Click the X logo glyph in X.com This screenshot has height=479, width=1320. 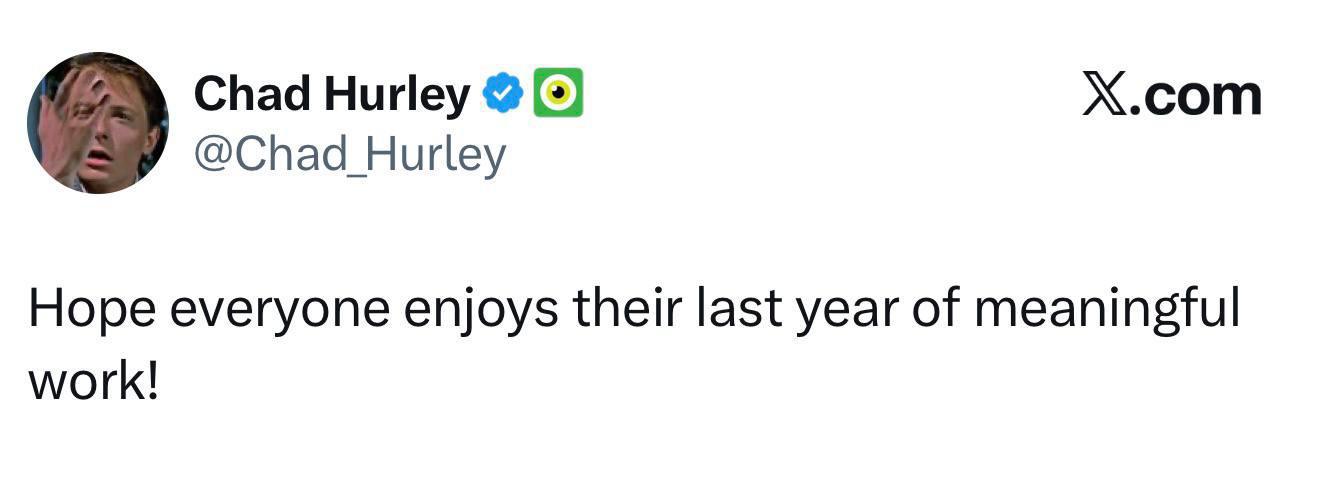(1105, 96)
